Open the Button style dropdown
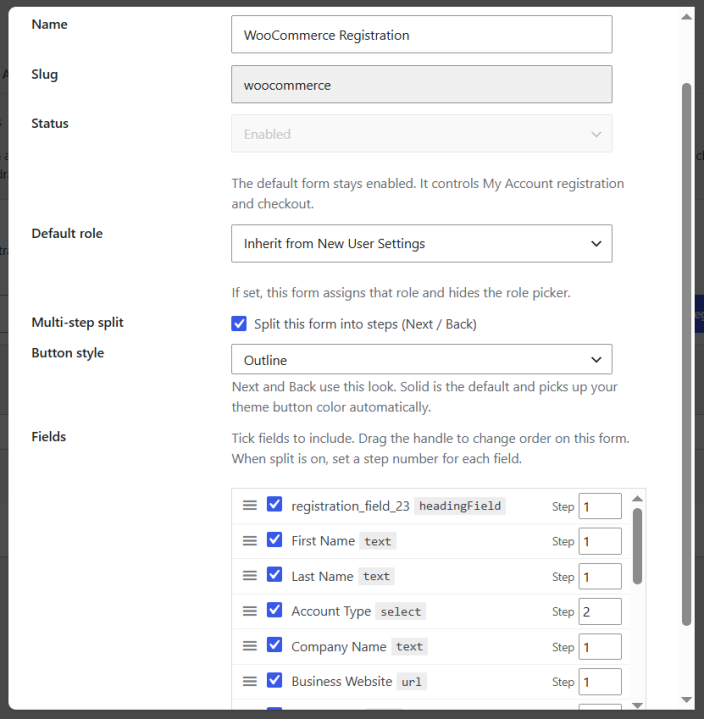Viewport: 704px width, 719px height. tap(421, 360)
